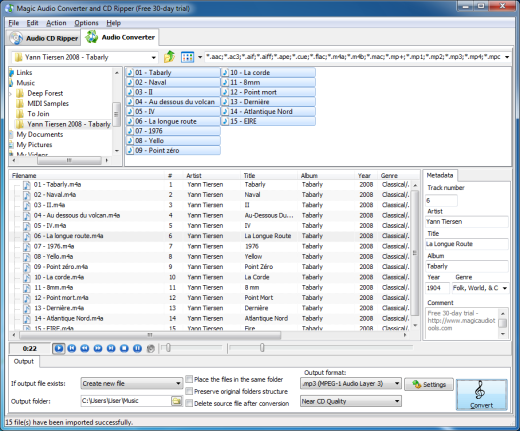520x431 pixels.
Task: Select To Join folder in tree
Action: (38, 114)
